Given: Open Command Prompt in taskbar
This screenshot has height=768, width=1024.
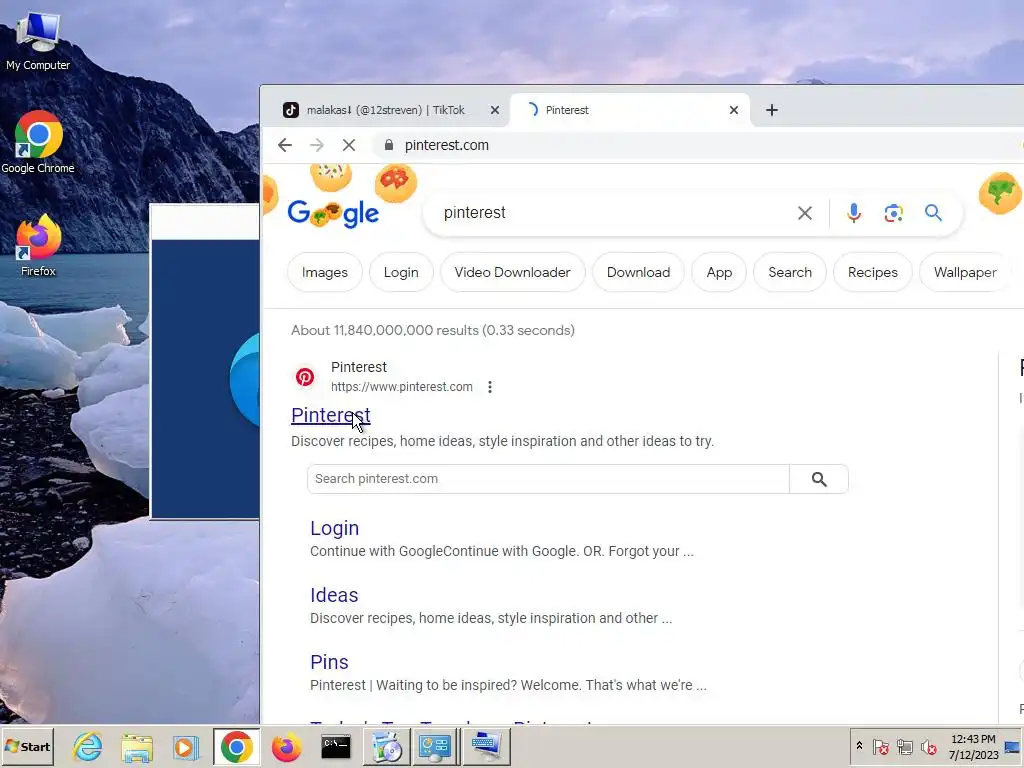Looking at the screenshot, I should pyautogui.click(x=336, y=746).
